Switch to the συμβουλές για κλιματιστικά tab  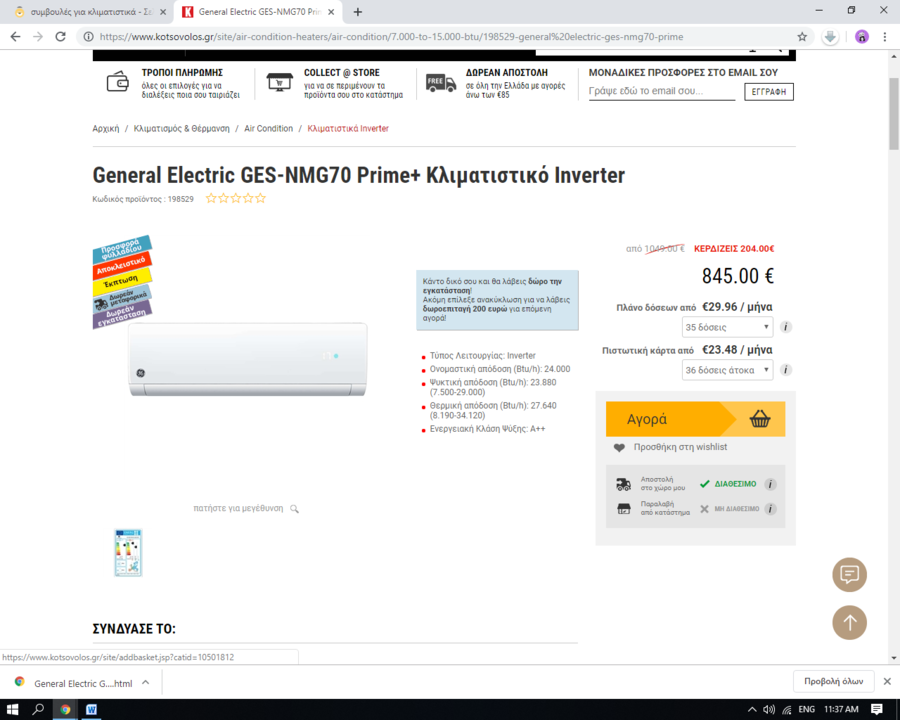(x=91, y=11)
